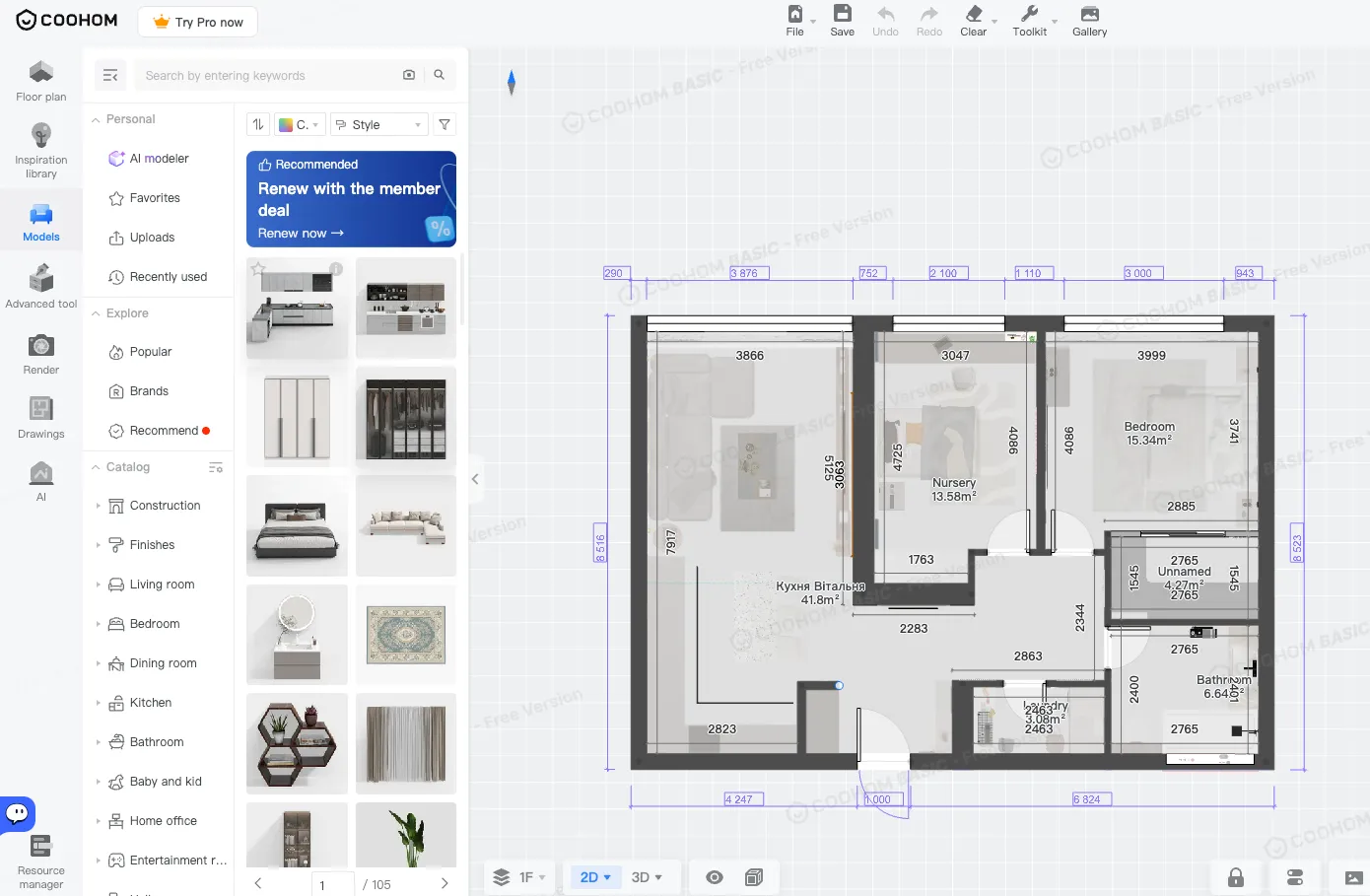Collapse the Personal section

[x=96, y=119]
